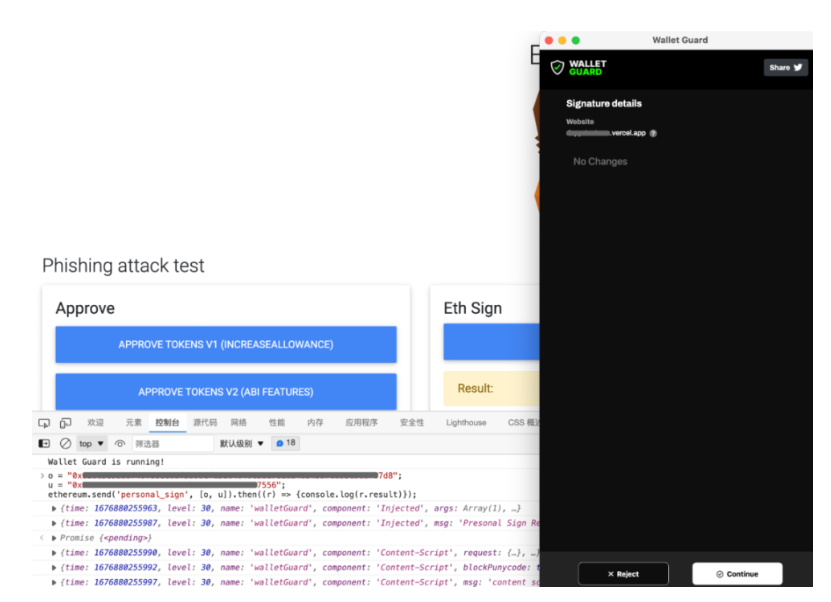Open the 应用程序 tab in DevTools
Image resolution: width=831 pixels, height=602 pixels.
click(x=361, y=423)
